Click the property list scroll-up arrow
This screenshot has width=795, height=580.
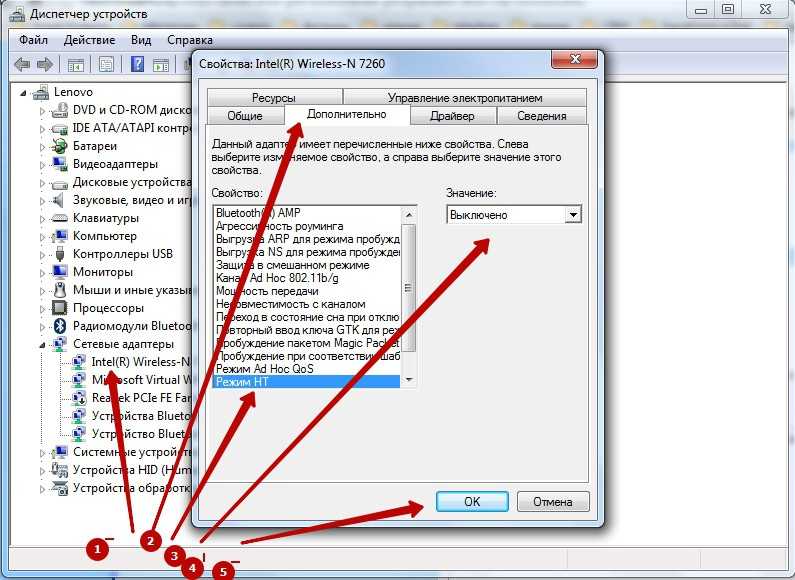click(x=409, y=215)
